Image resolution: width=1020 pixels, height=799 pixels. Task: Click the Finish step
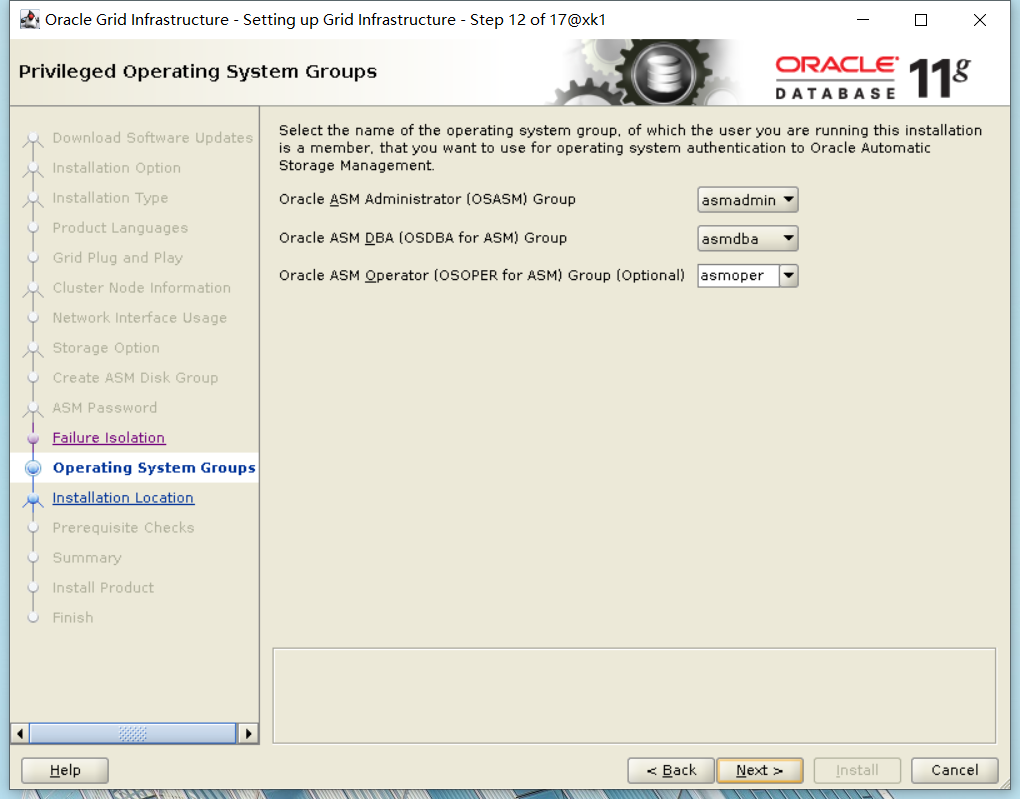tap(73, 617)
